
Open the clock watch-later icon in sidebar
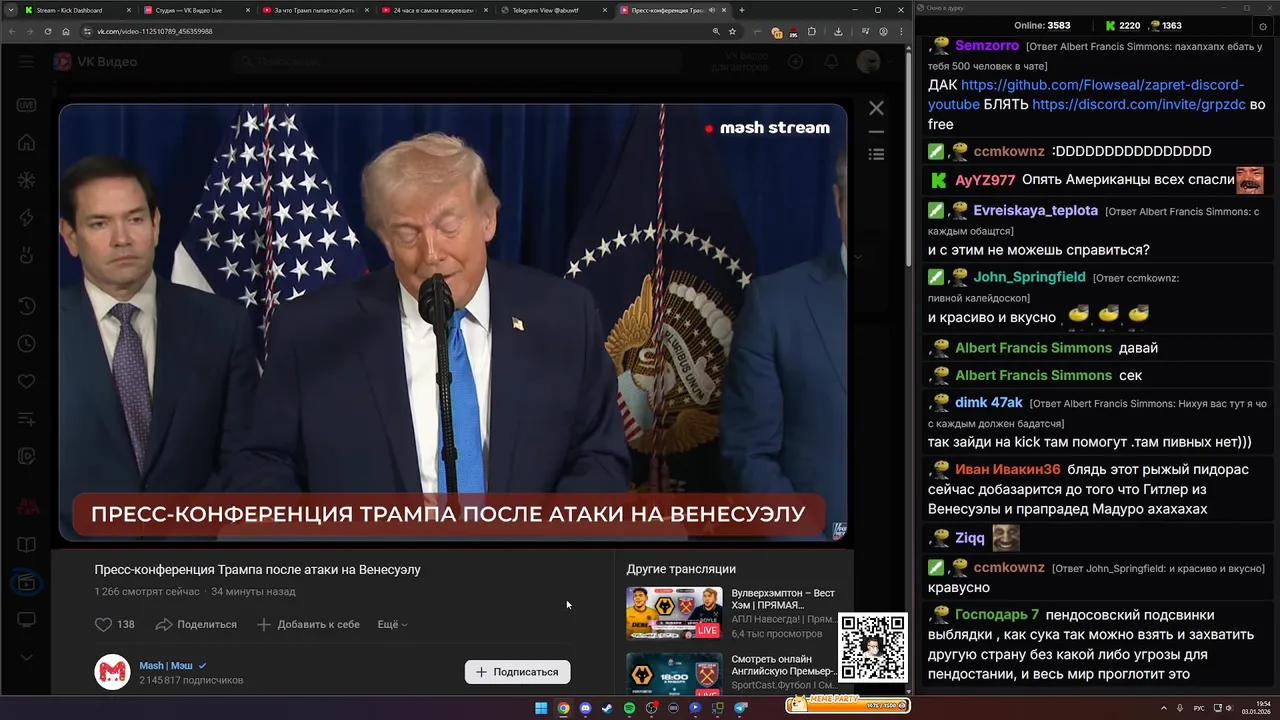[x=27, y=343]
